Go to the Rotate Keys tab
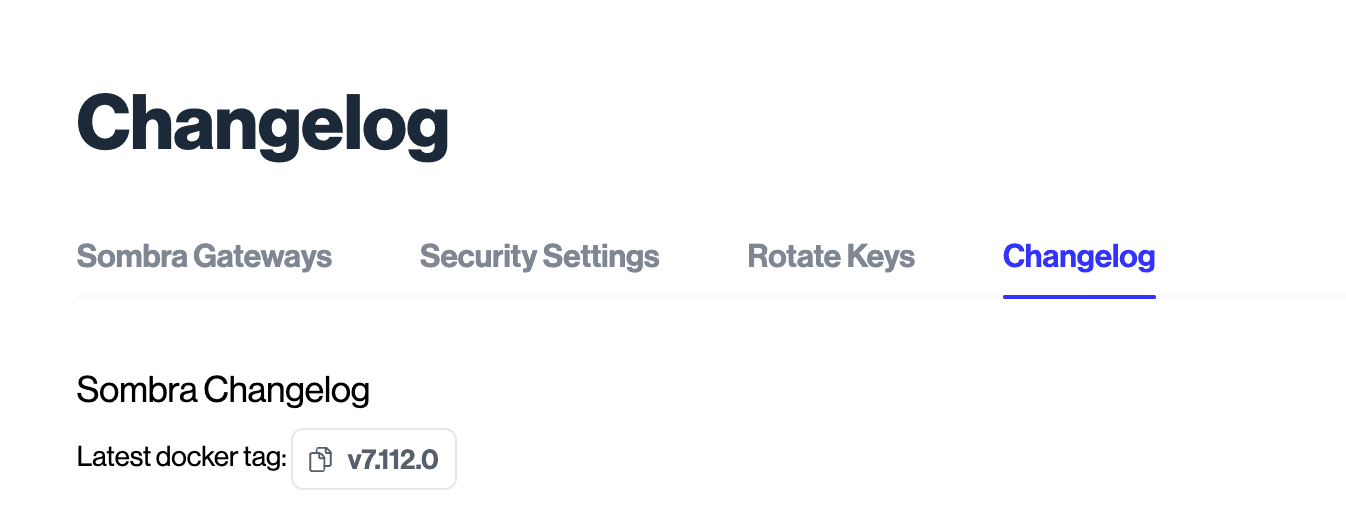Image resolution: width=1346 pixels, height=520 pixels. [x=831, y=256]
